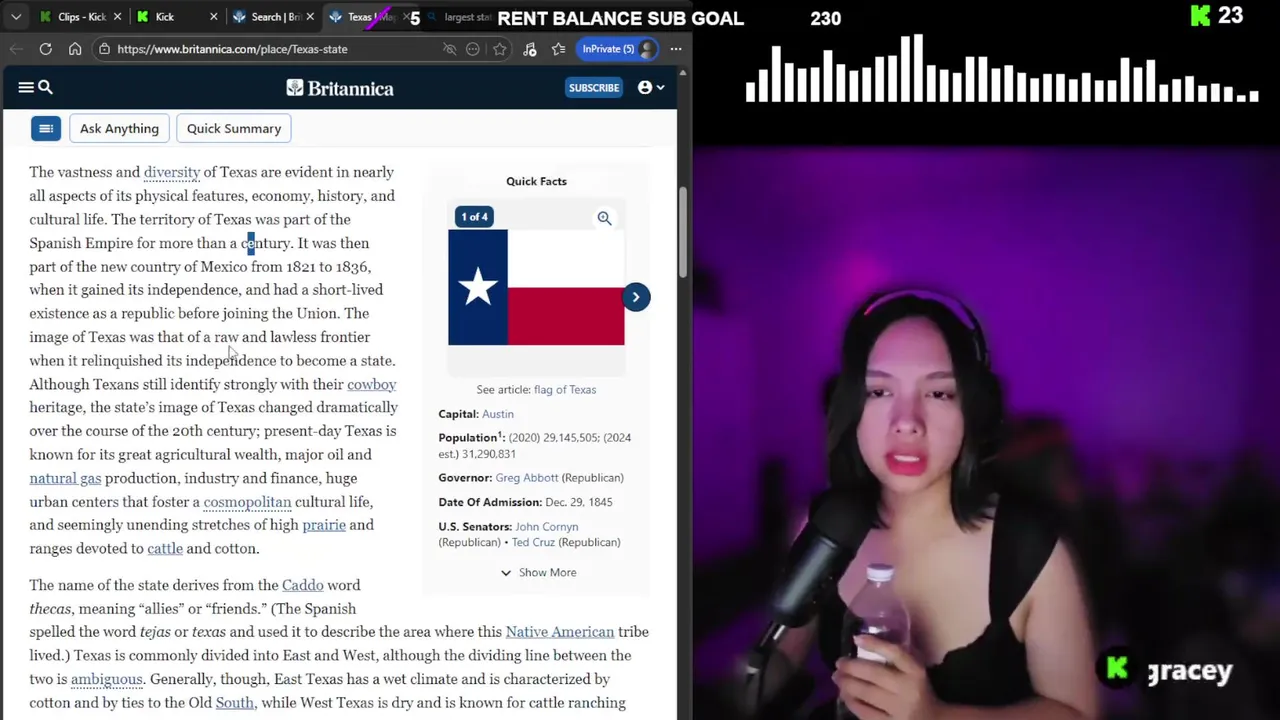This screenshot has height=720, width=1280.
Task: Close the Search Britannica tab
Action: [x=310, y=17]
